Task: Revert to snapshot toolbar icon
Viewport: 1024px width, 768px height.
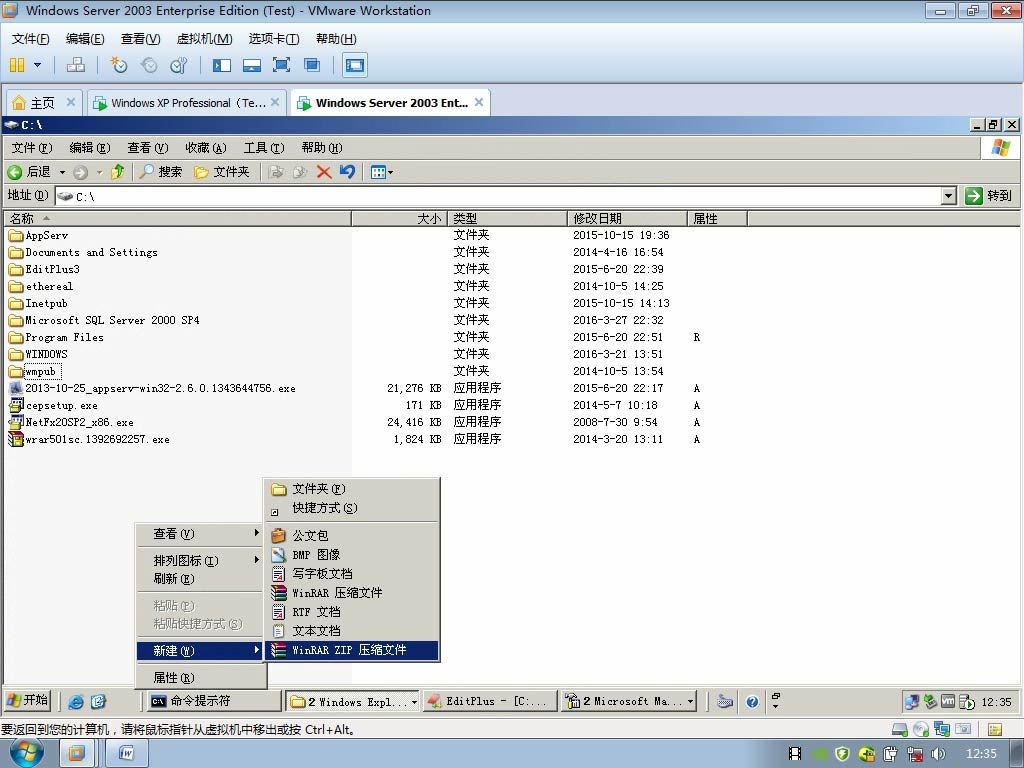Action: pyautogui.click(x=149, y=65)
